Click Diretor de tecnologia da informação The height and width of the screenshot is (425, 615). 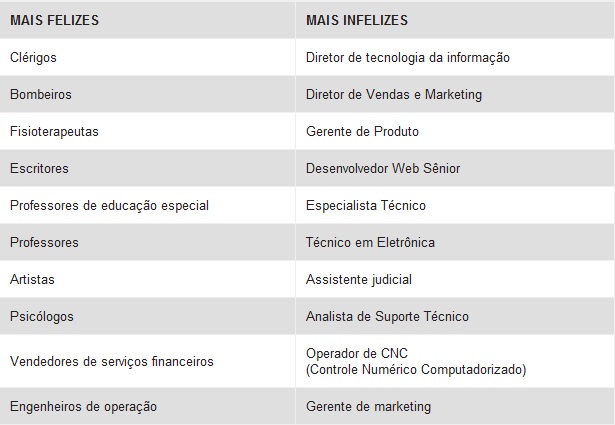tap(408, 58)
